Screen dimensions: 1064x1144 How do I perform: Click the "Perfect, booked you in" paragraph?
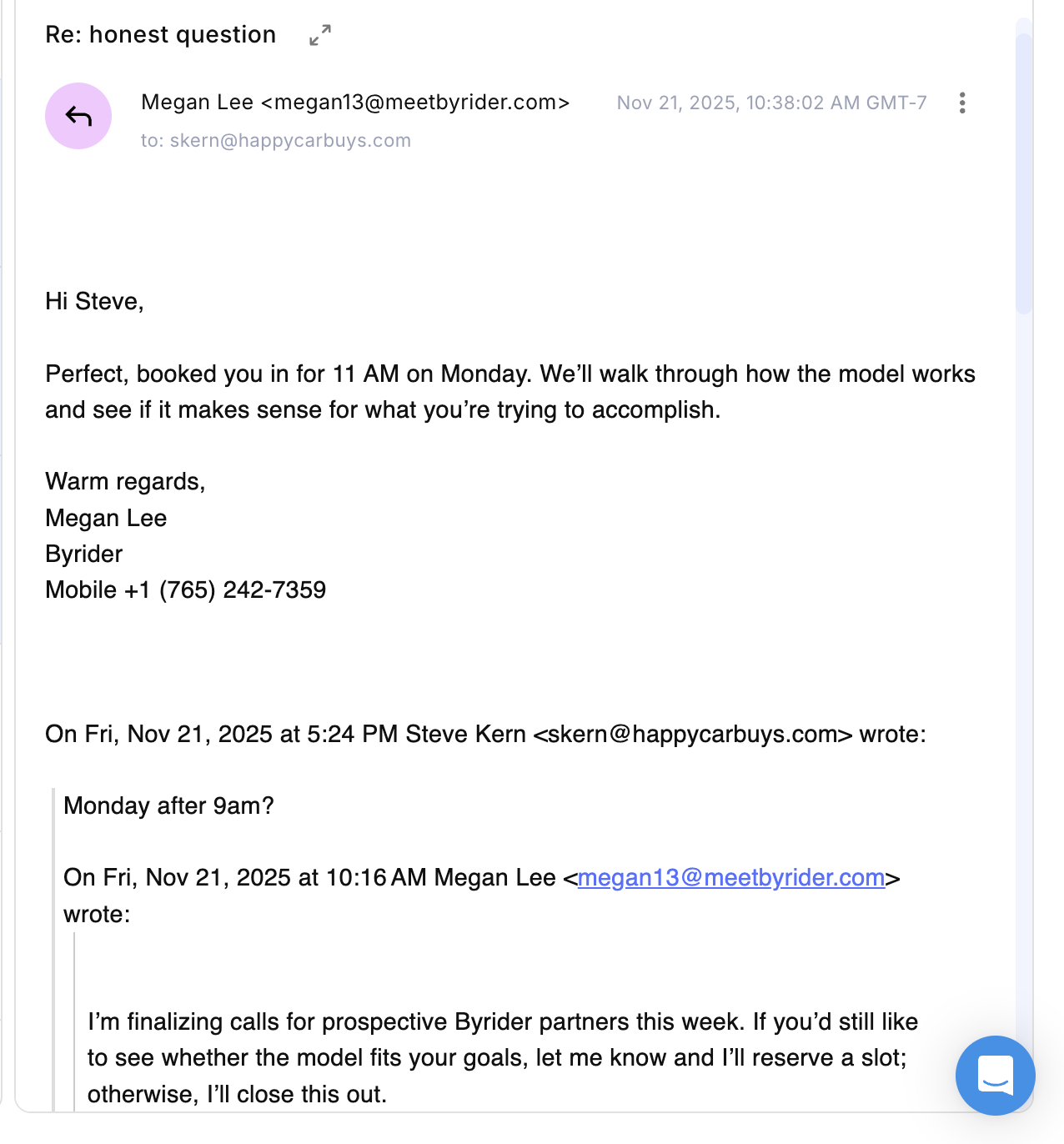(509, 391)
